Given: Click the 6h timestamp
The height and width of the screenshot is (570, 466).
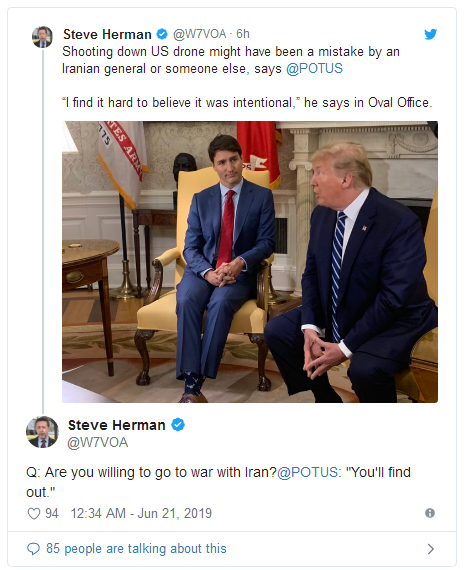Looking at the screenshot, I should tap(243, 34).
